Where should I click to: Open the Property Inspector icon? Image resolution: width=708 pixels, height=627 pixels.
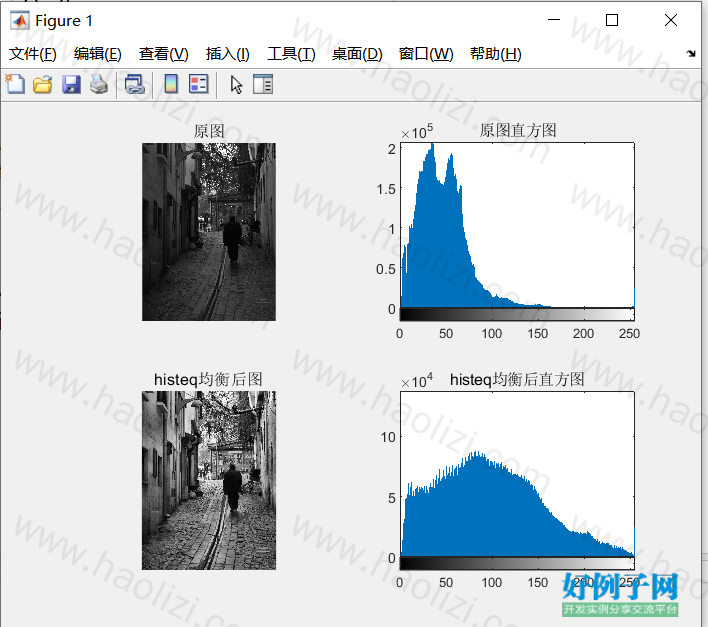pos(263,84)
